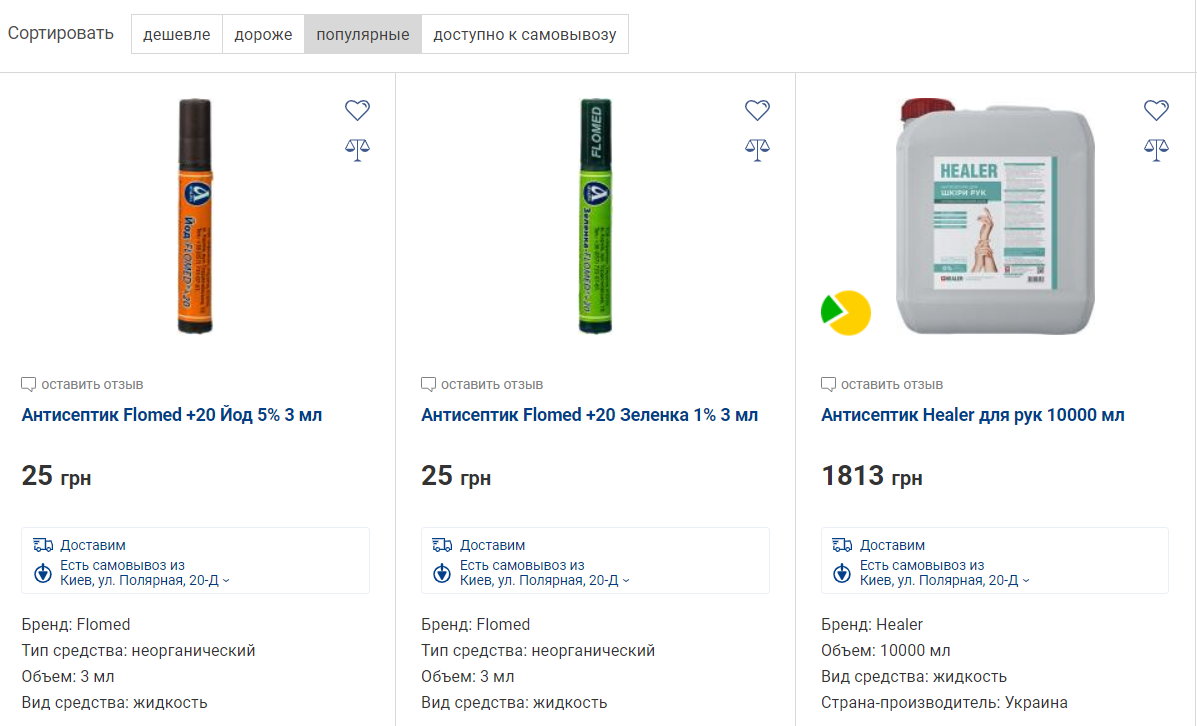Sort products by дешевле
The height and width of the screenshot is (726, 1197).
tap(176, 34)
